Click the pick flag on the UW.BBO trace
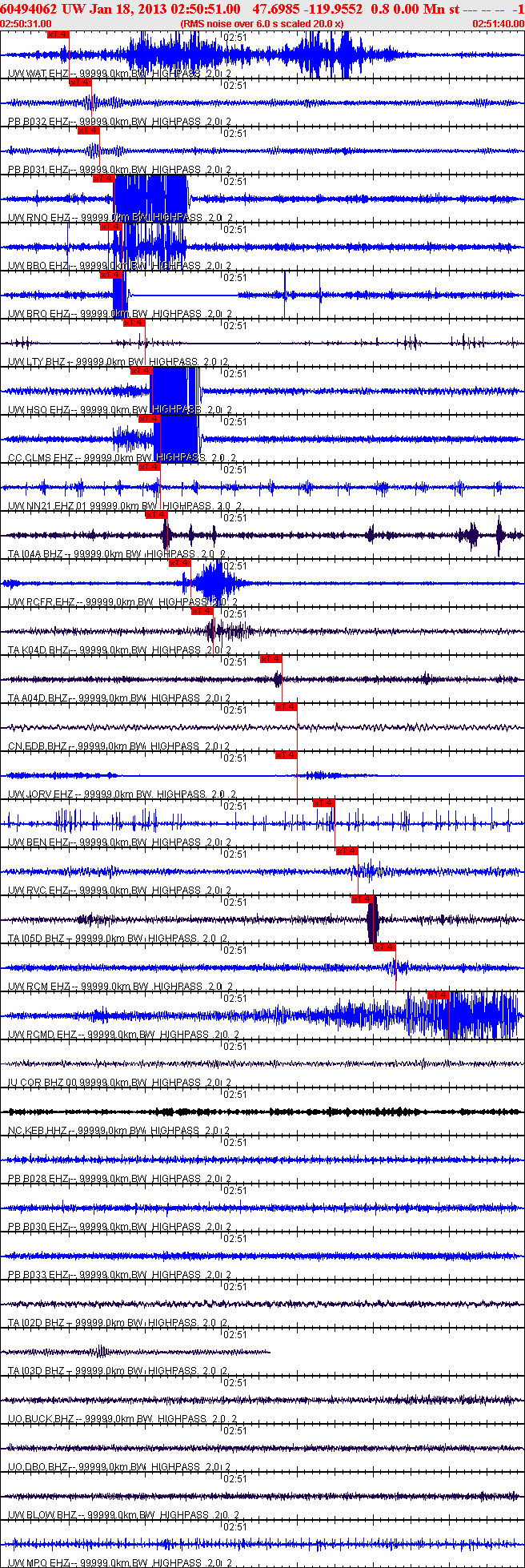This screenshot has width=525, height=1568. (x=111, y=227)
